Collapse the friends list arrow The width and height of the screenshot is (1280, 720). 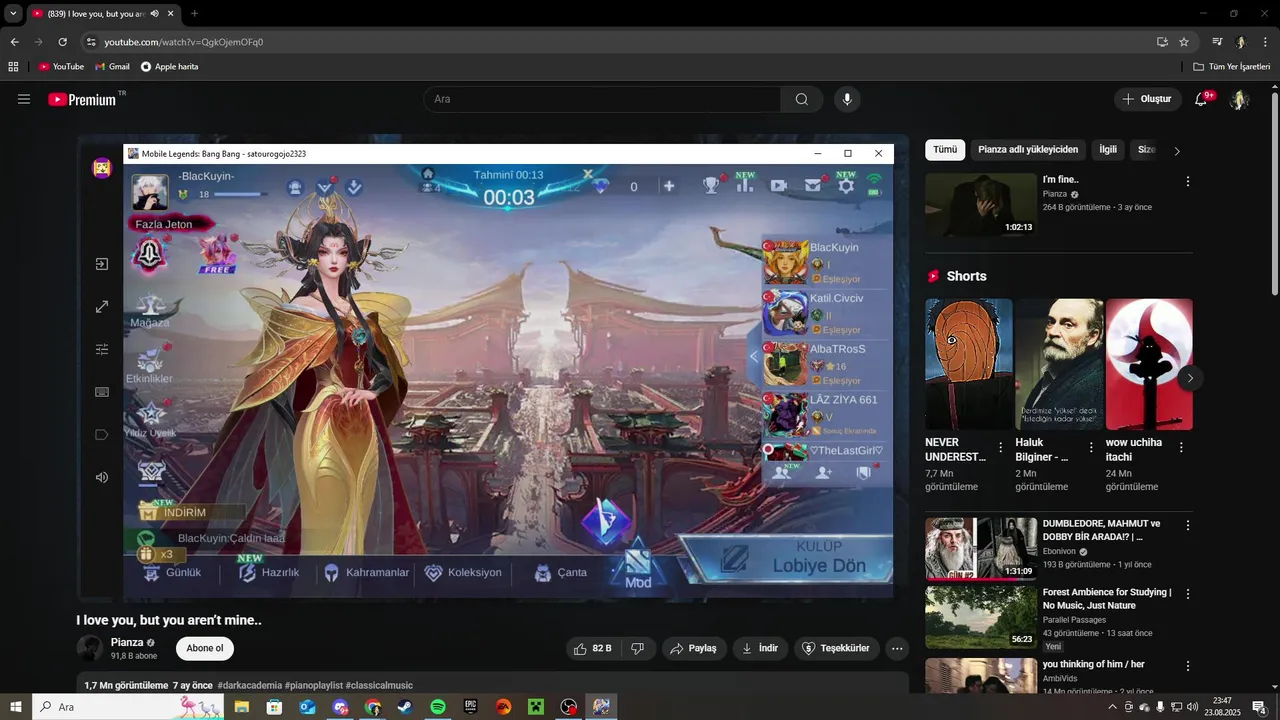[754, 356]
